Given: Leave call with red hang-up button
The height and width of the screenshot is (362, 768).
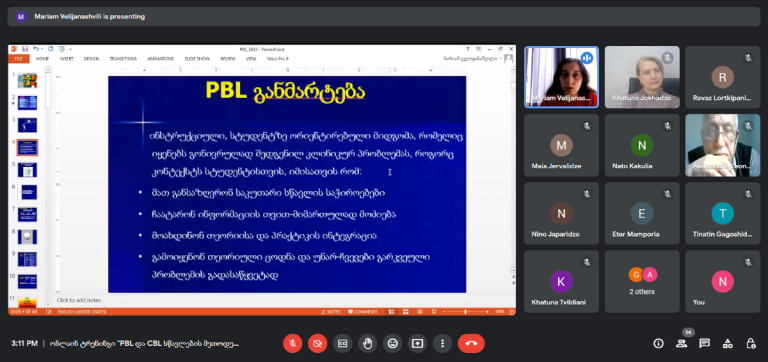Looking at the screenshot, I should (x=471, y=343).
